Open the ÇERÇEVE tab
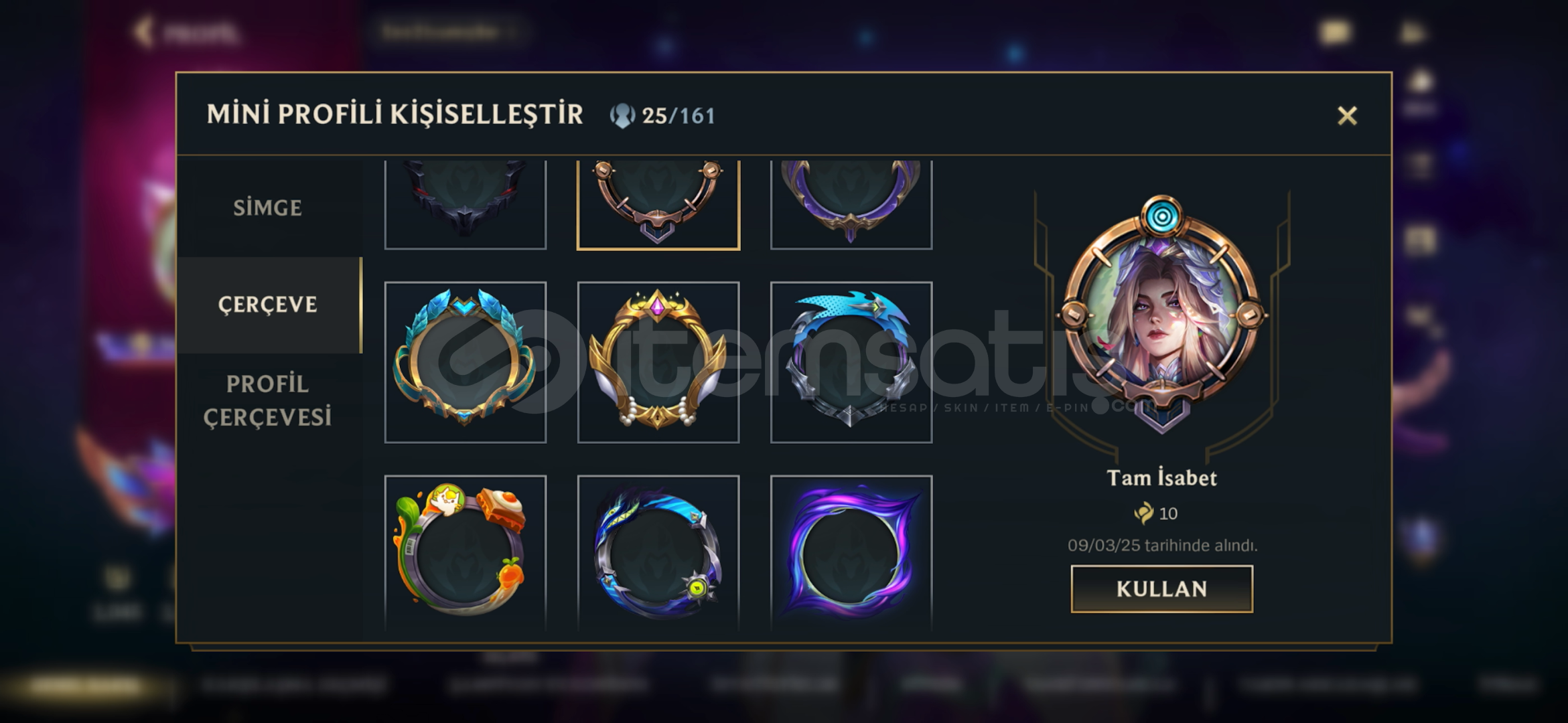The width and height of the screenshot is (1568, 723). 268,305
